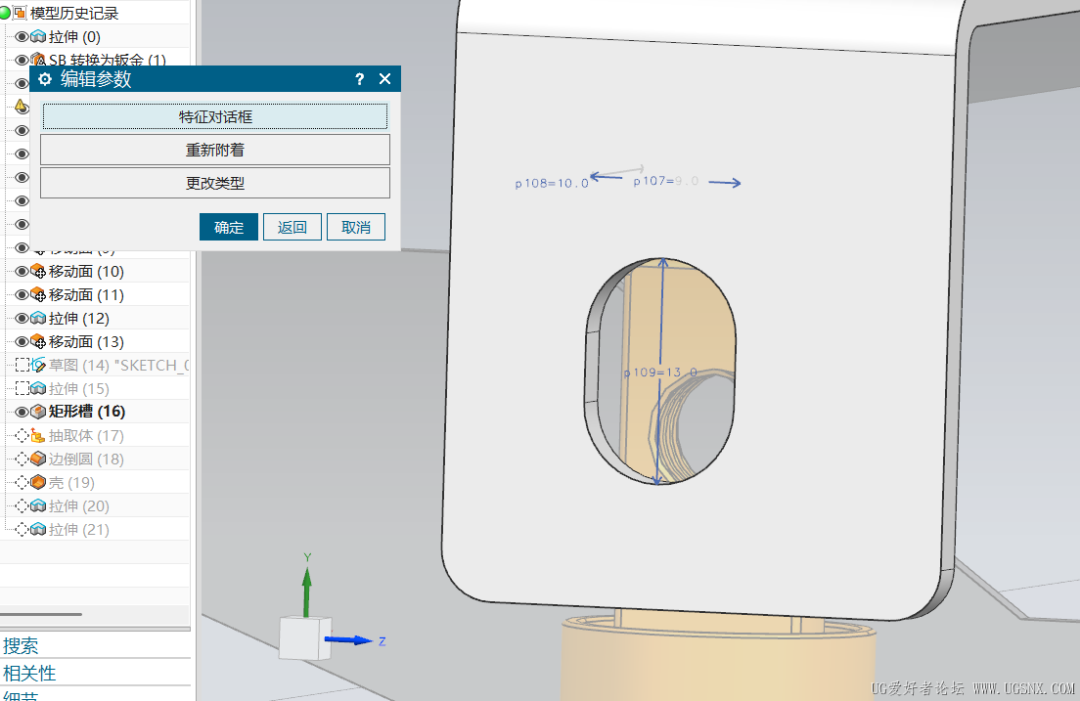Select 拉伸 (20) in the history tree
Screen dimensions: 1080x701
(79, 505)
